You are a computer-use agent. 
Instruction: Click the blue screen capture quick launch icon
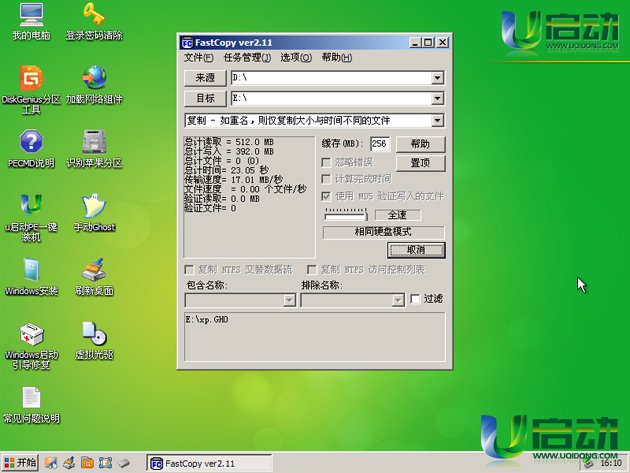coord(105,463)
